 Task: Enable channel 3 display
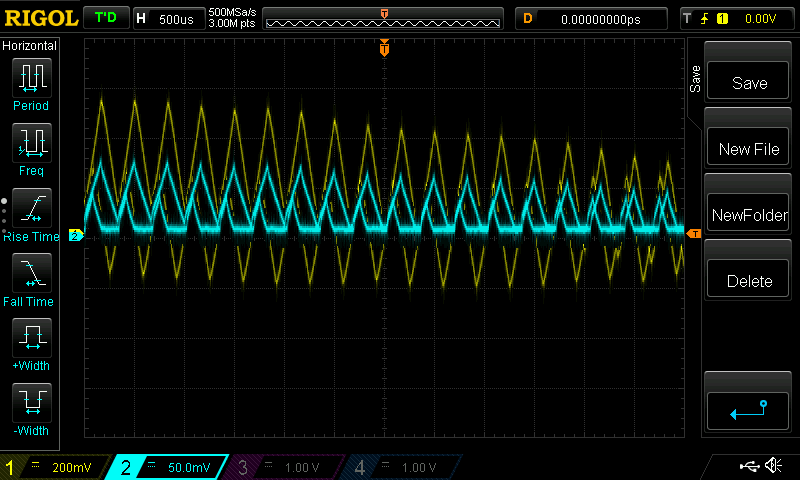tap(282, 467)
